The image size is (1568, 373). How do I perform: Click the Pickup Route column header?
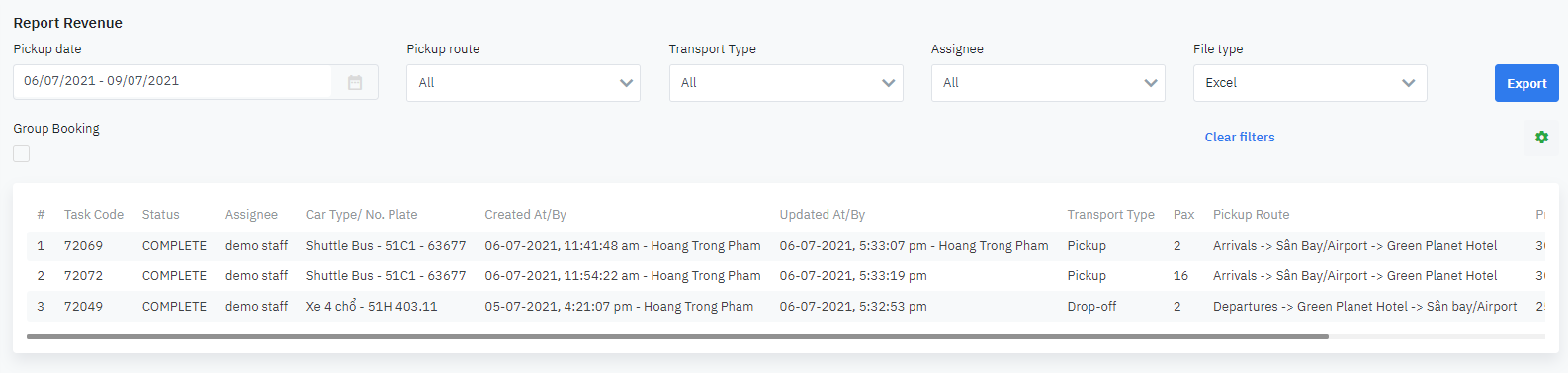1251,214
